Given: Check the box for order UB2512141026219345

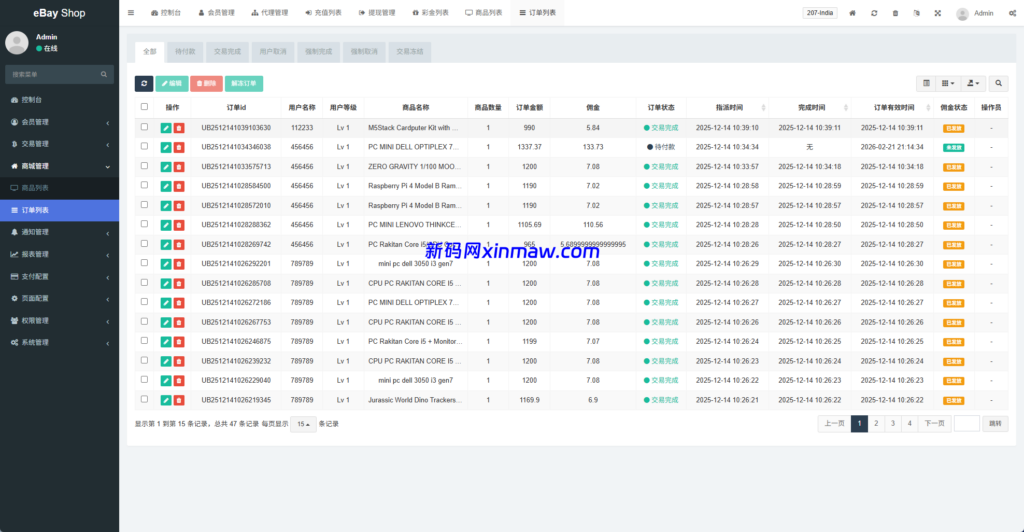Looking at the screenshot, I should click(x=144, y=399).
